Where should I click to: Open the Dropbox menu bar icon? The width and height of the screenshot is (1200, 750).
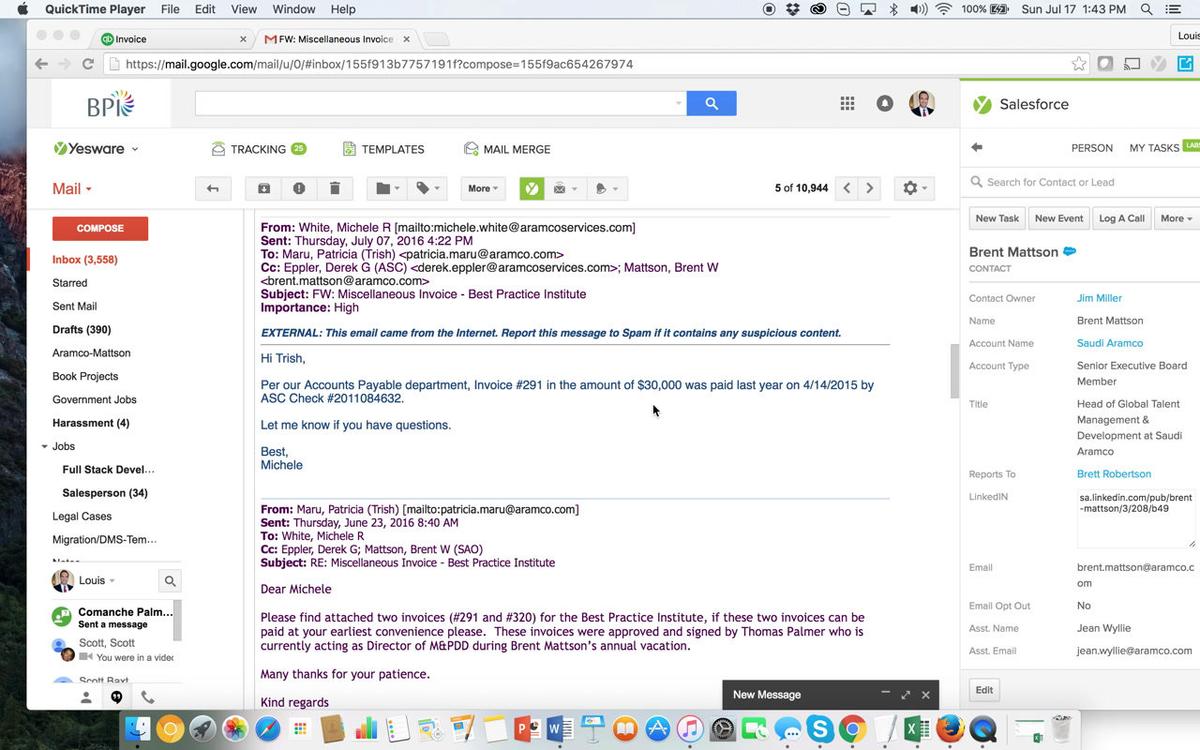pyautogui.click(x=793, y=9)
